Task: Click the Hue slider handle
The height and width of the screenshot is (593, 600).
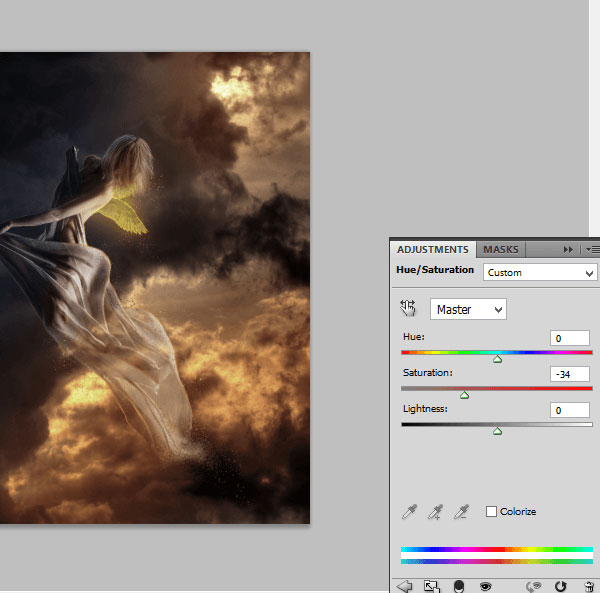Action: [x=497, y=359]
